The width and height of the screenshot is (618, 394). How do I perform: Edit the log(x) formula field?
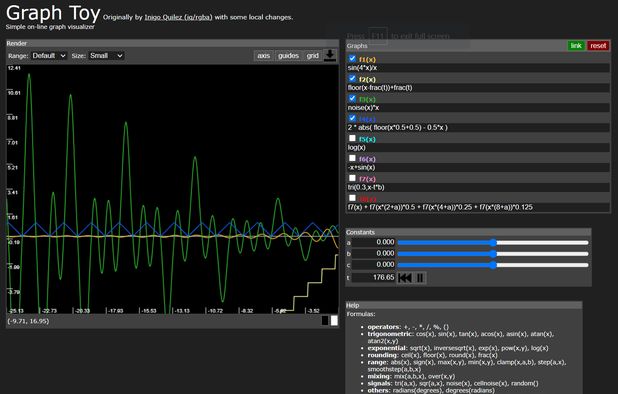pos(478,148)
